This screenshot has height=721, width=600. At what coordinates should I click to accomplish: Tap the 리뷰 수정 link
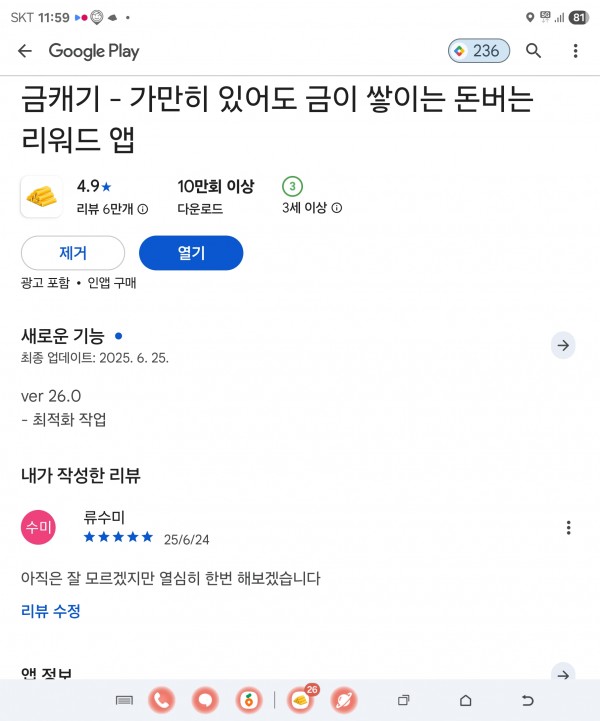51,611
